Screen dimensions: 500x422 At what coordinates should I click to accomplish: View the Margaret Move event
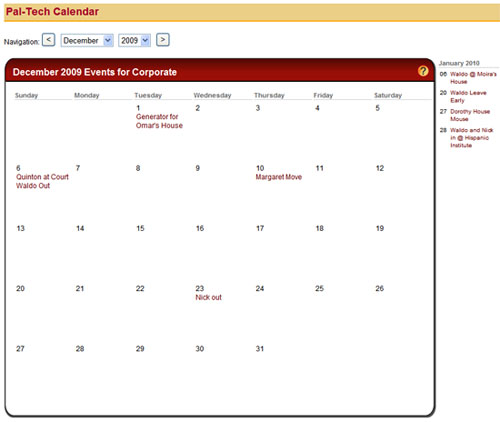(279, 177)
